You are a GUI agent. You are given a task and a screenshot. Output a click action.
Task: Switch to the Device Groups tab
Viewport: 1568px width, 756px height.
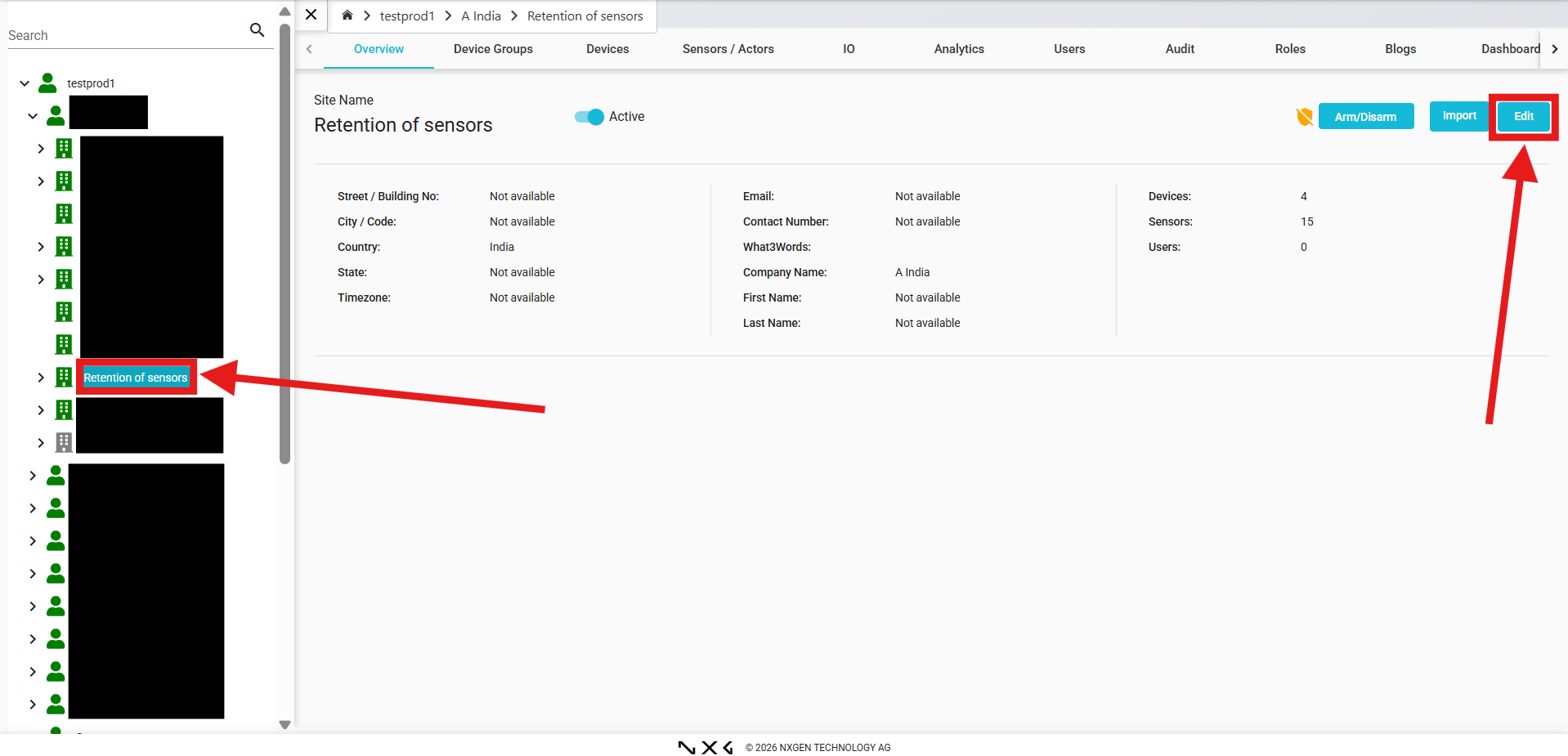point(493,49)
